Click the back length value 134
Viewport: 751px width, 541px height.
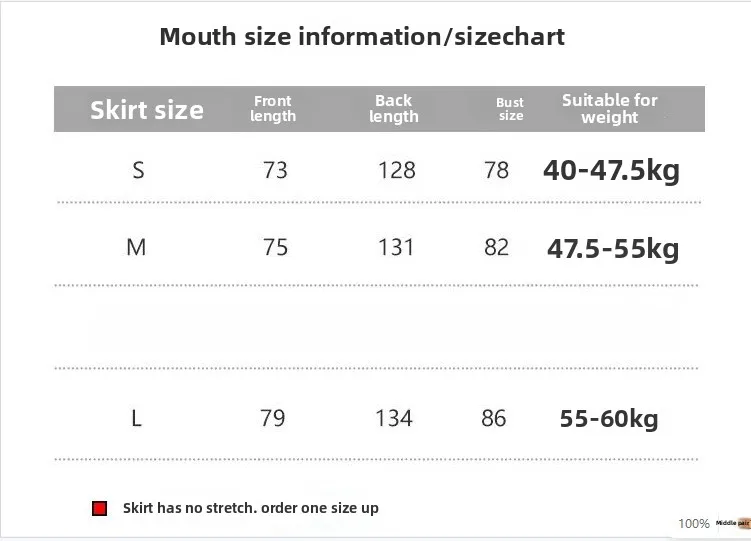[x=394, y=418]
